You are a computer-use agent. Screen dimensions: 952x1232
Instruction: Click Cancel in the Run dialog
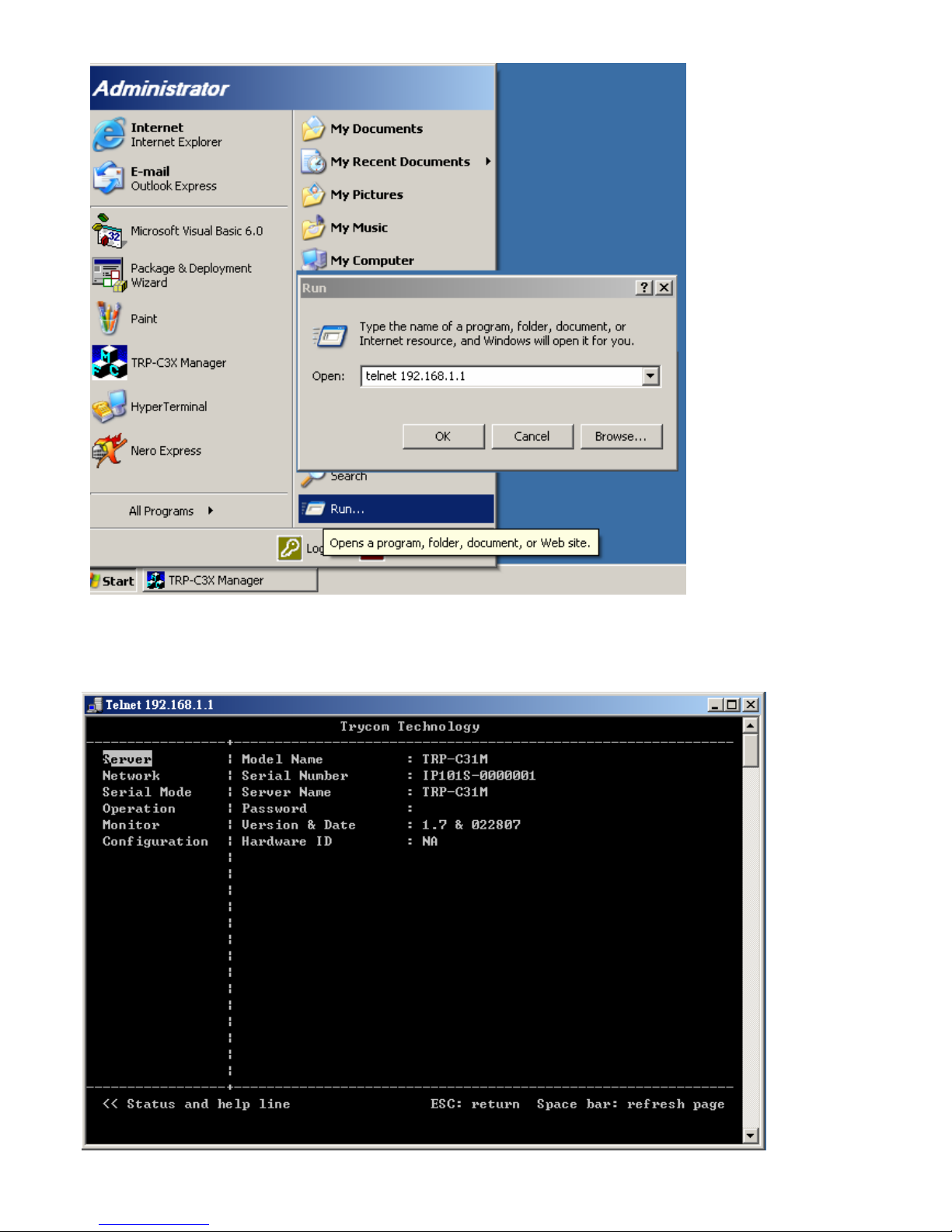(532, 437)
